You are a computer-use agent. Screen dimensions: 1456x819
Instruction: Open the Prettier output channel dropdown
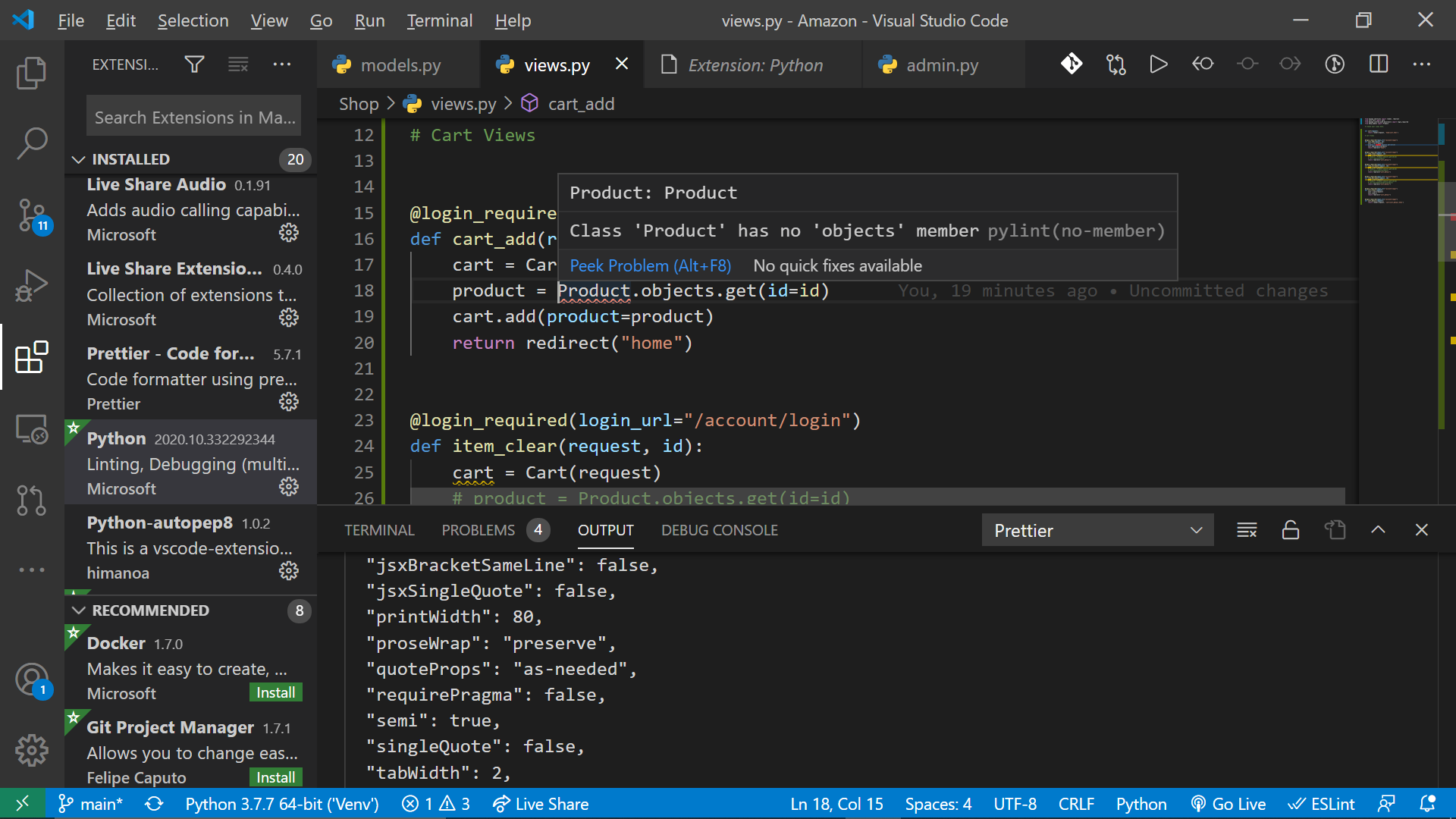point(1097,530)
